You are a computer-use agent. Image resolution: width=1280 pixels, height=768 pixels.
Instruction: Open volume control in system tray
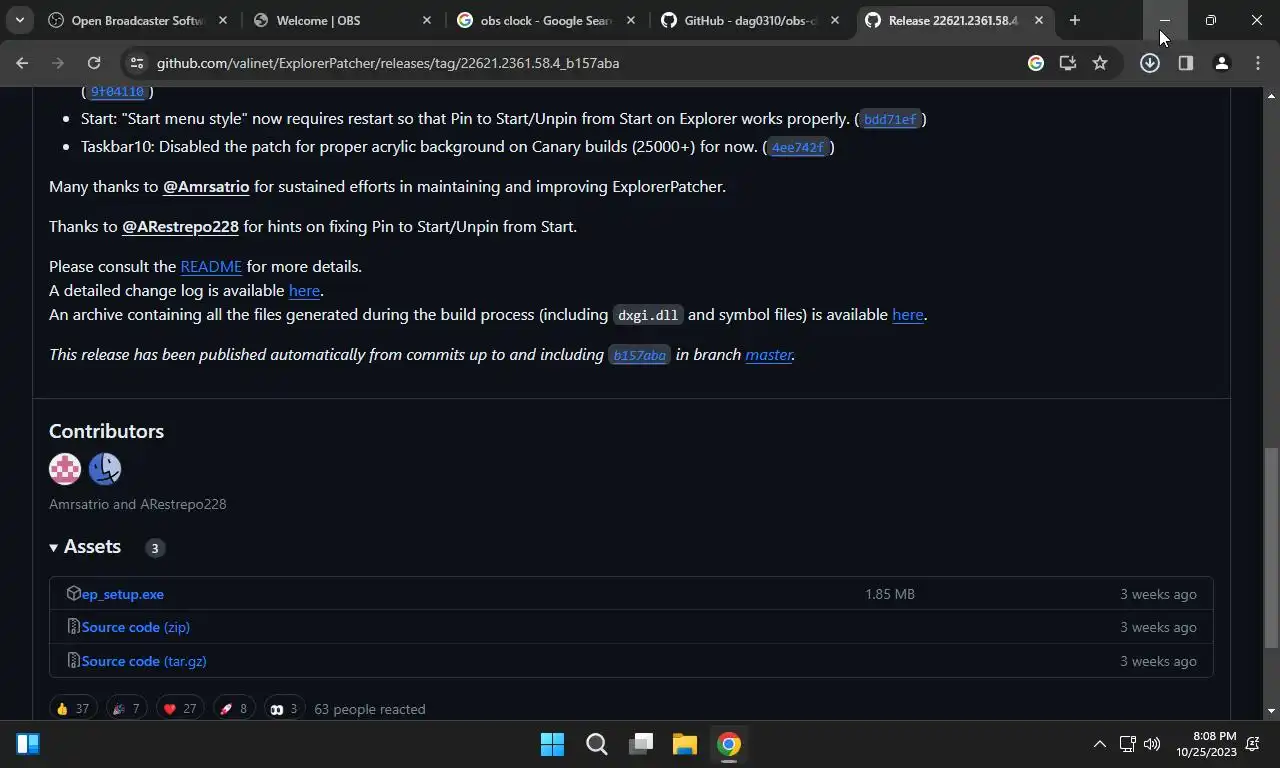(1152, 744)
